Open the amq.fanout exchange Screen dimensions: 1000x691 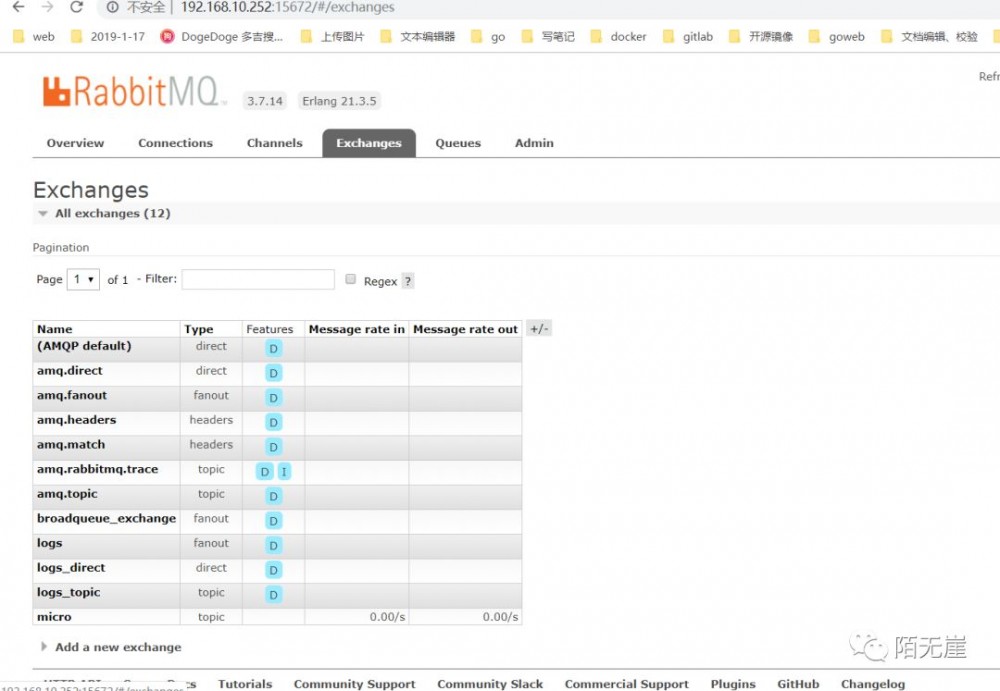pyautogui.click(x=72, y=396)
